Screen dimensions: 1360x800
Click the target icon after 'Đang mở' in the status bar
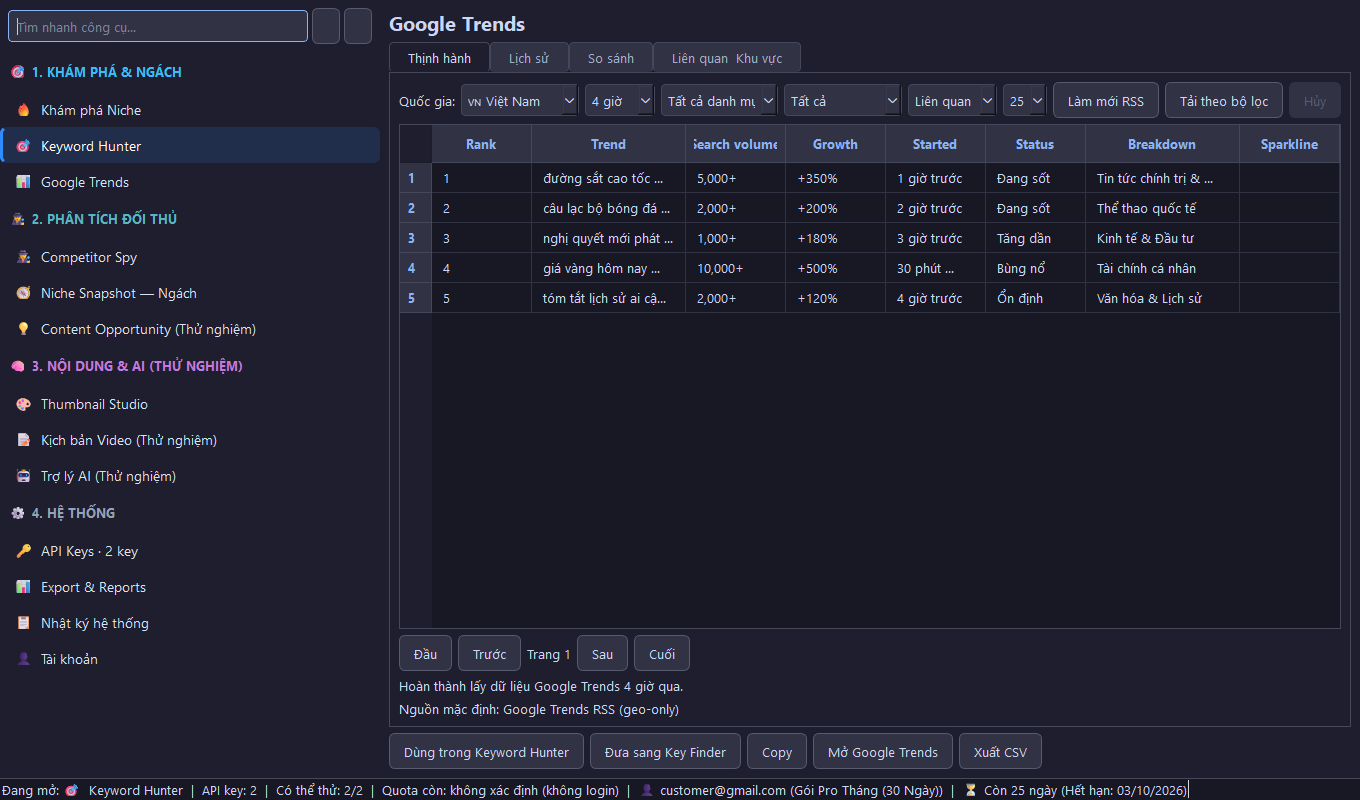[72, 790]
